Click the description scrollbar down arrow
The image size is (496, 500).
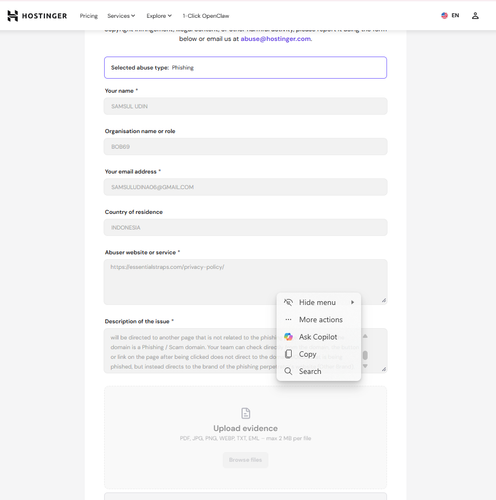tap(365, 366)
